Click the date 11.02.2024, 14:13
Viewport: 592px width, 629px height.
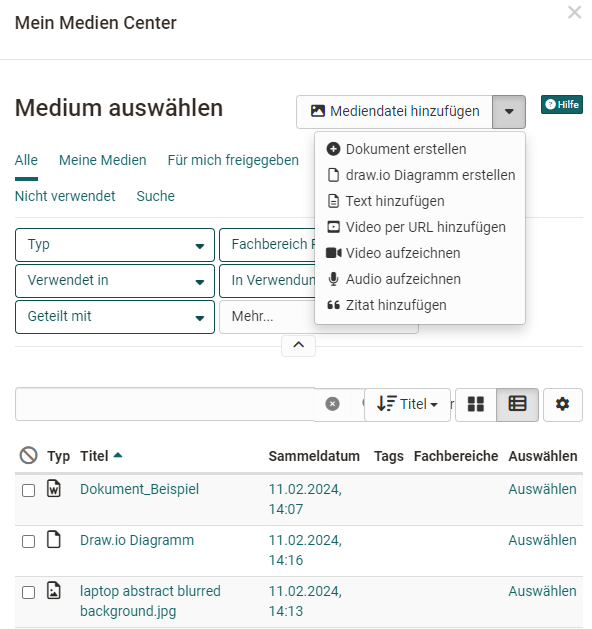[x=305, y=601]
